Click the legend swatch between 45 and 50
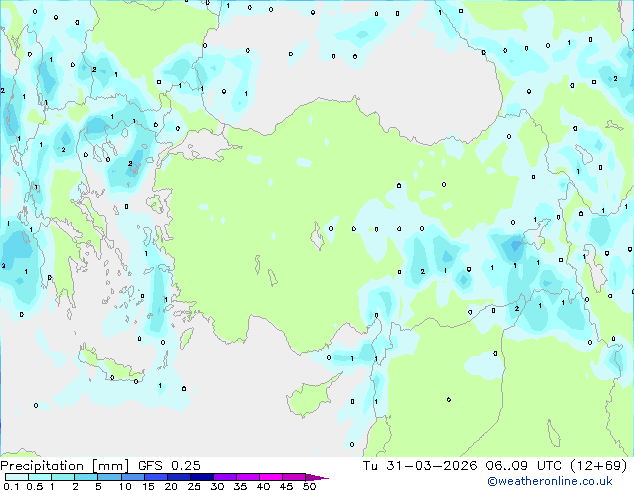The height and width of the screenshot is (490, 634). [294, 477]
